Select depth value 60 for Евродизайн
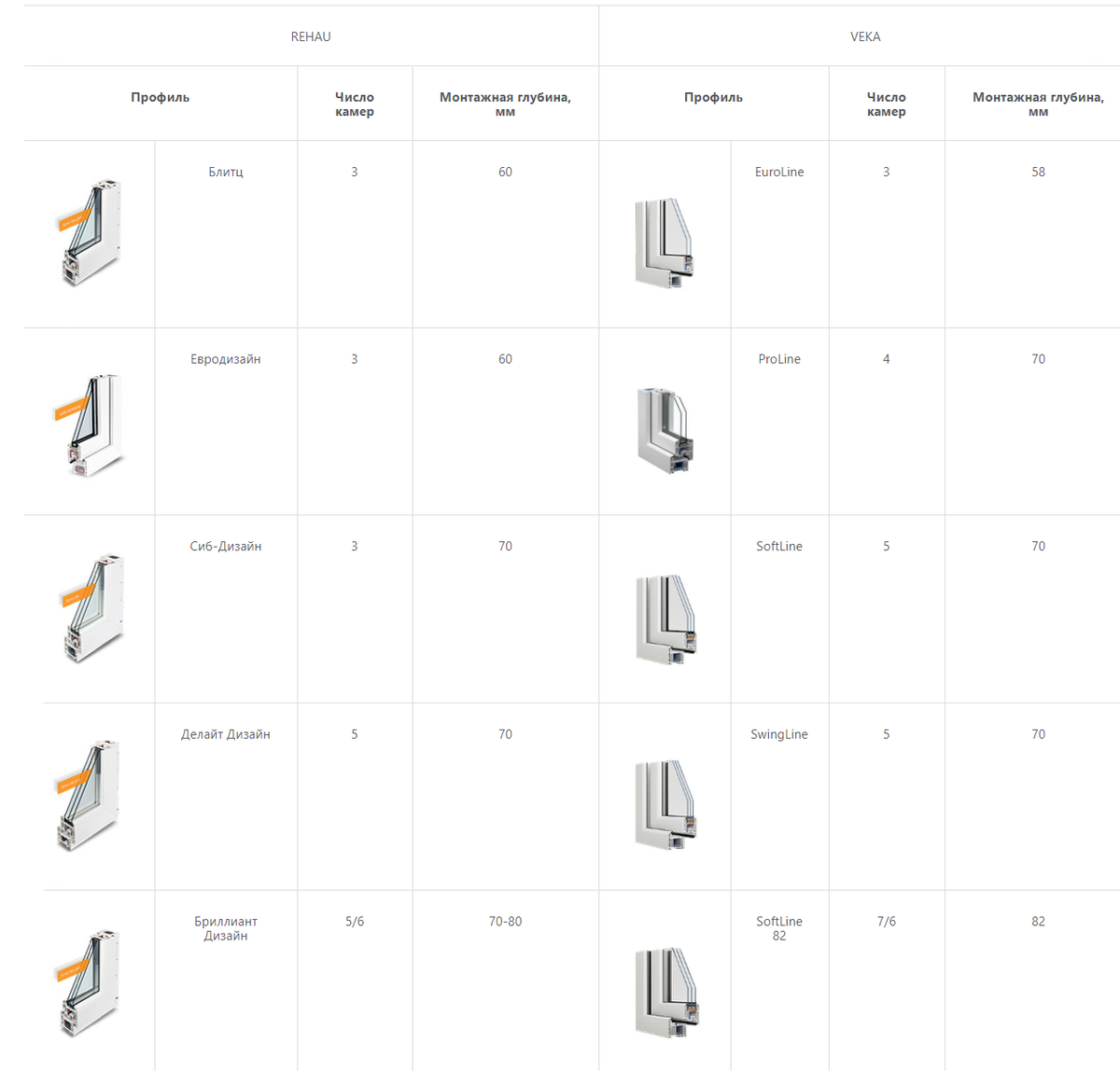 505,359
